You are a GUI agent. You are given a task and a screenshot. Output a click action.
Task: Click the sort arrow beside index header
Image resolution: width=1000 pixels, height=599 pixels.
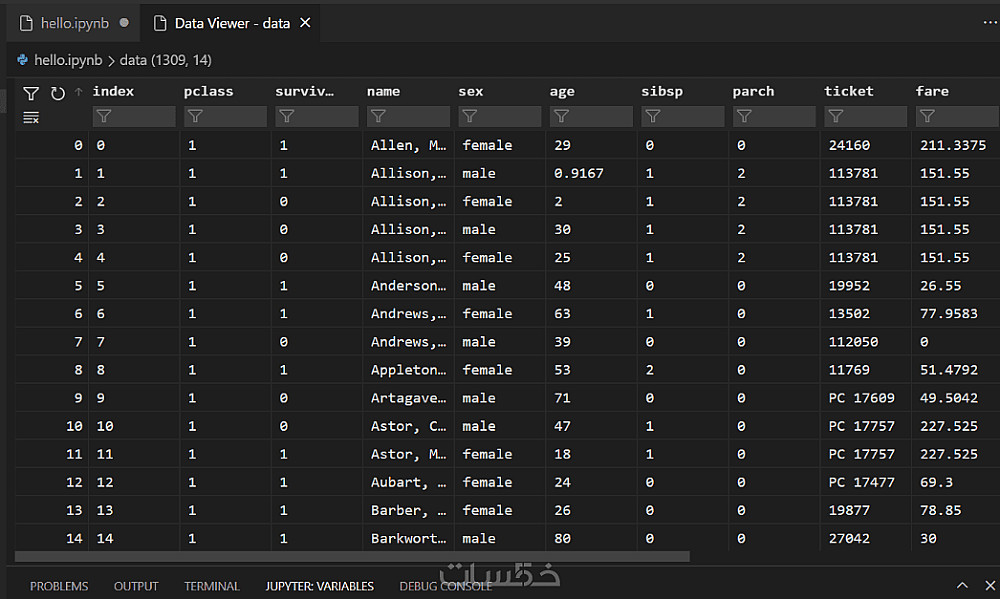79,92
